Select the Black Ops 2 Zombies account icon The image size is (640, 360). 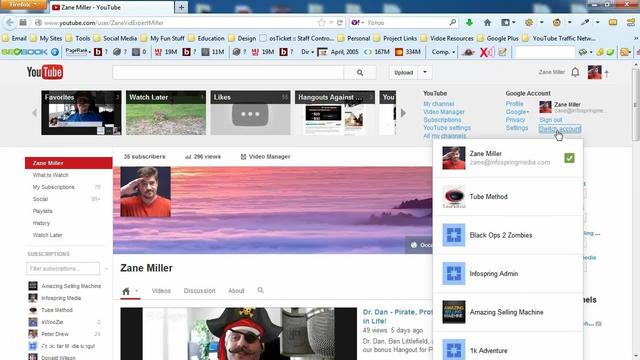453,235
